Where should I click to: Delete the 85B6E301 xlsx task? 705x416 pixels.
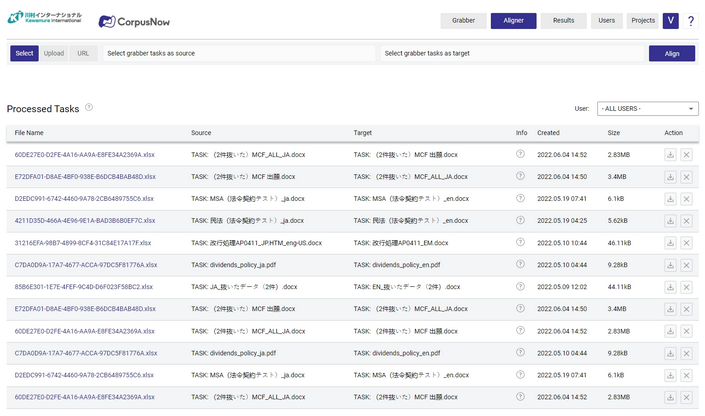[686, 287]
